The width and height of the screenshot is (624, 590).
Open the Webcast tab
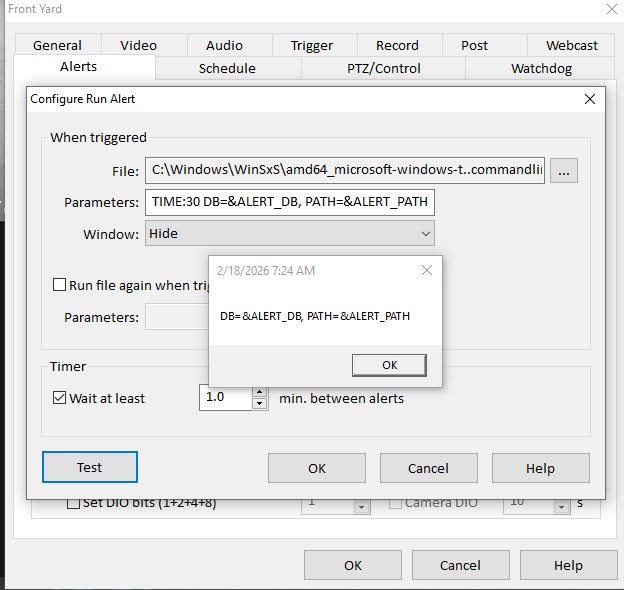571,45
